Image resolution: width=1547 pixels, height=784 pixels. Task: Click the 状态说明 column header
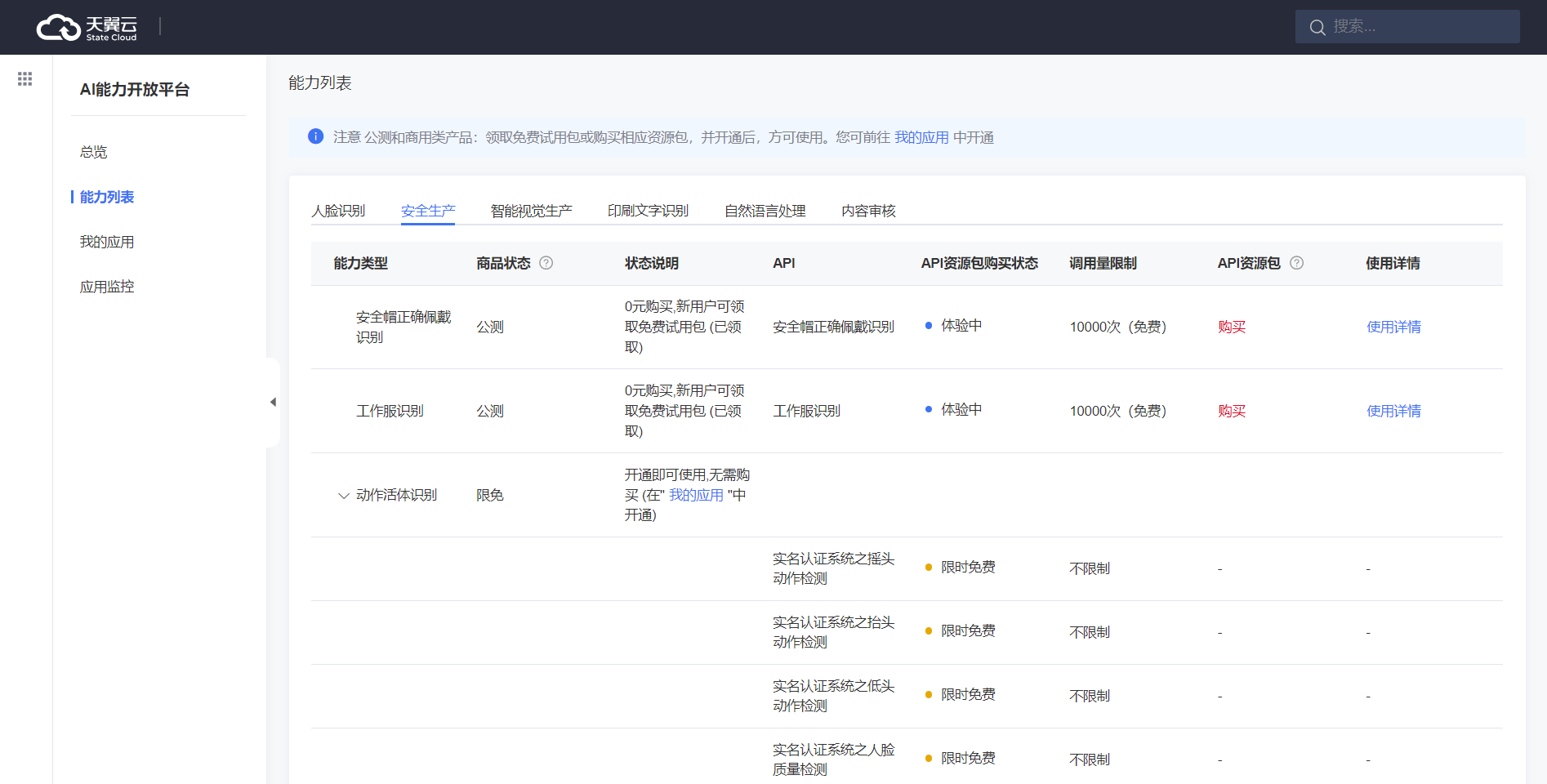pos(652,263)
